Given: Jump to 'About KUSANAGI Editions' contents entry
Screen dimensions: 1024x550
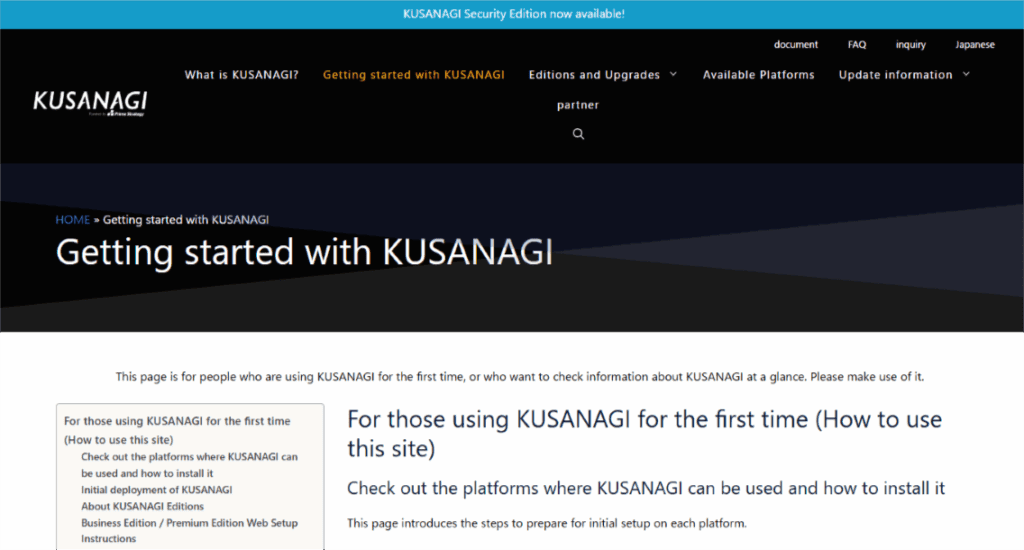Looking at the screenshot, I should pyautogui.click(x=142, y=506).
